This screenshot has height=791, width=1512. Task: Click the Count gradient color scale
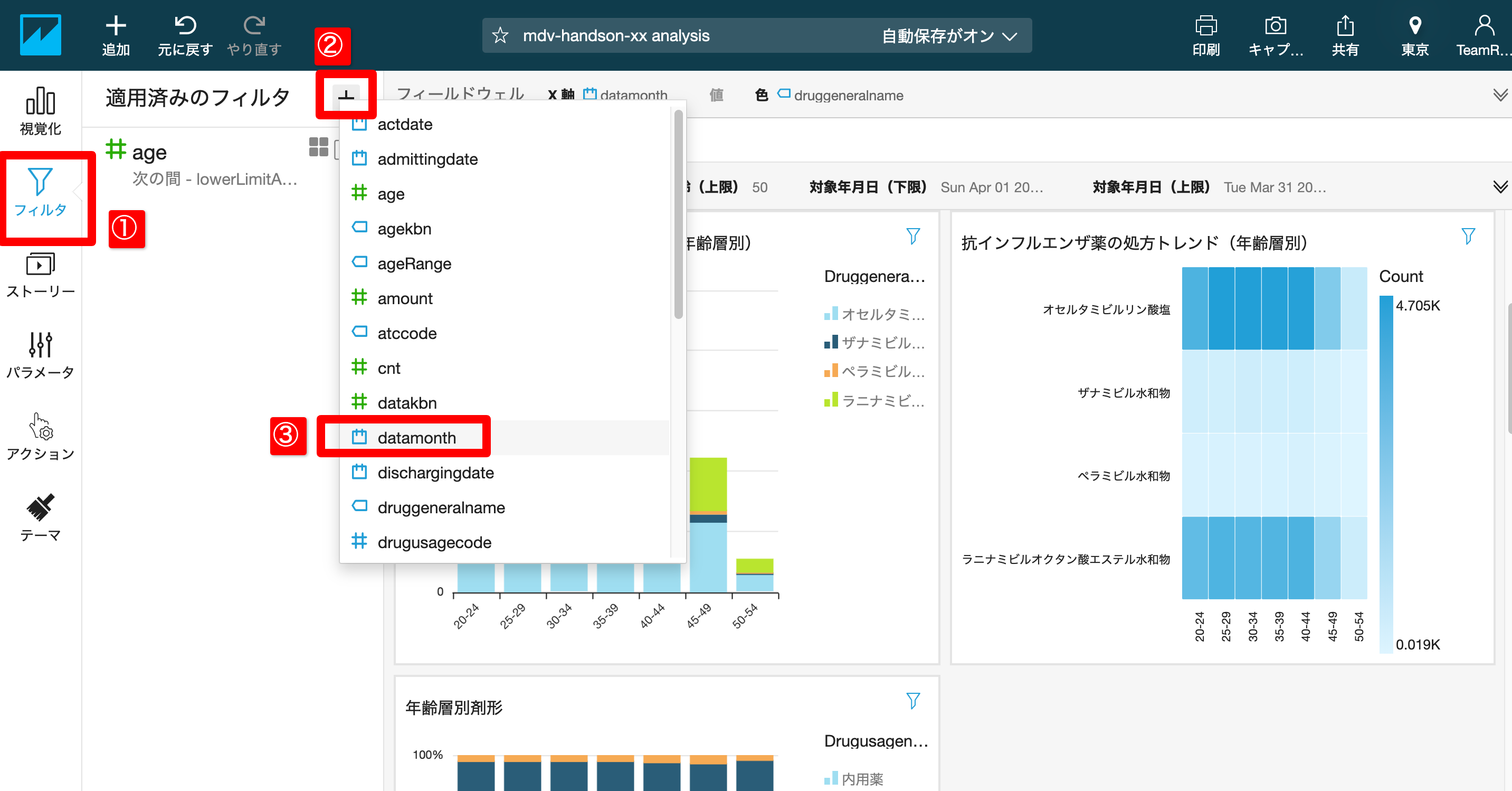1385,474
